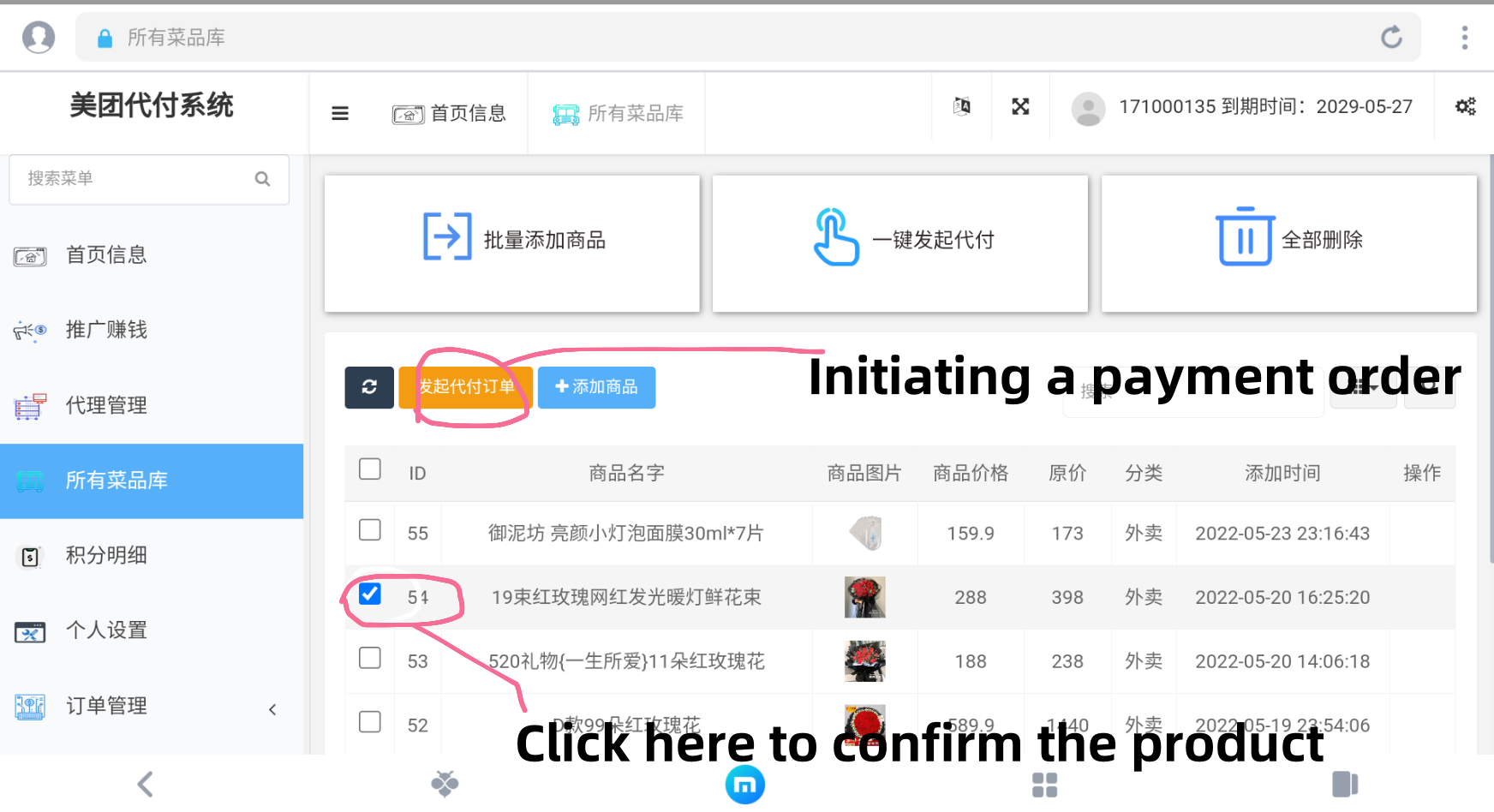This screenshot has height=812, width=1494.
Task: Click the 美团代付系统 logo title
Action: pyautogui.click(x=152, y=105)
